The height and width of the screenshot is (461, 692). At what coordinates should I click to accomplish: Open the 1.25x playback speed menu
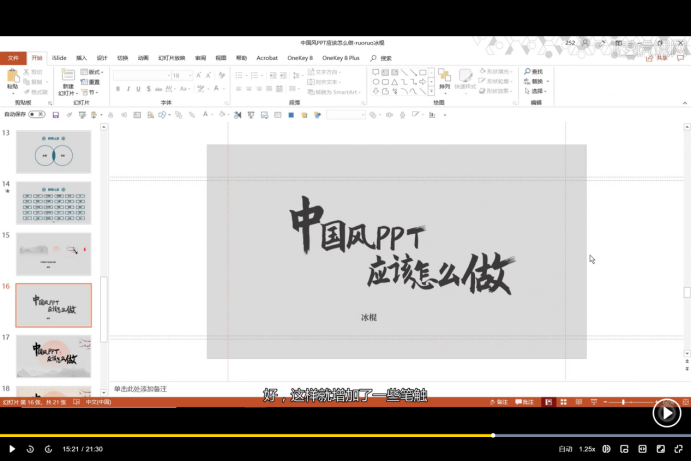point(587,449)
